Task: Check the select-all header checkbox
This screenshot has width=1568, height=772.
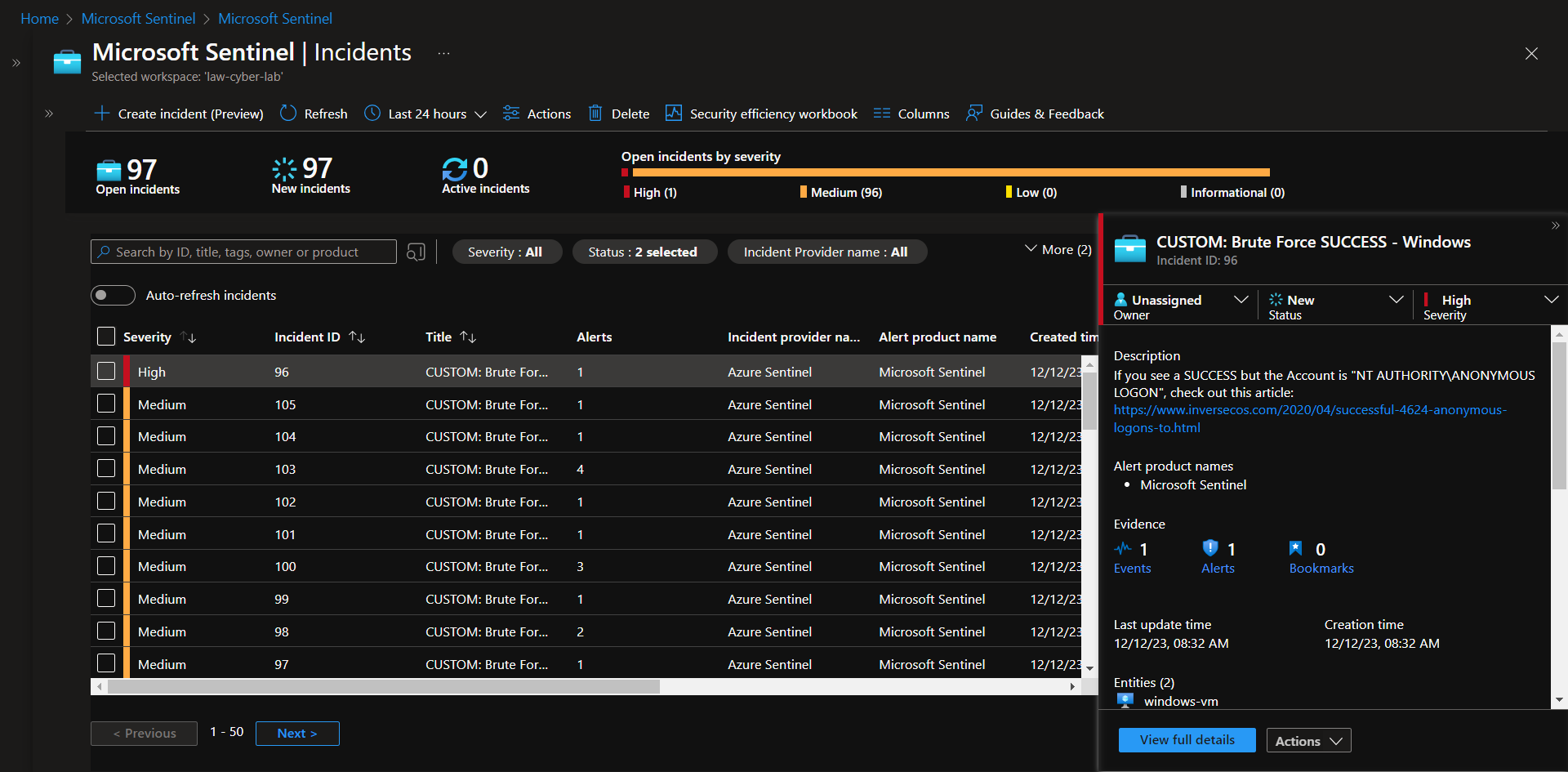Action: pyautogui.click(x=106, y=337)
